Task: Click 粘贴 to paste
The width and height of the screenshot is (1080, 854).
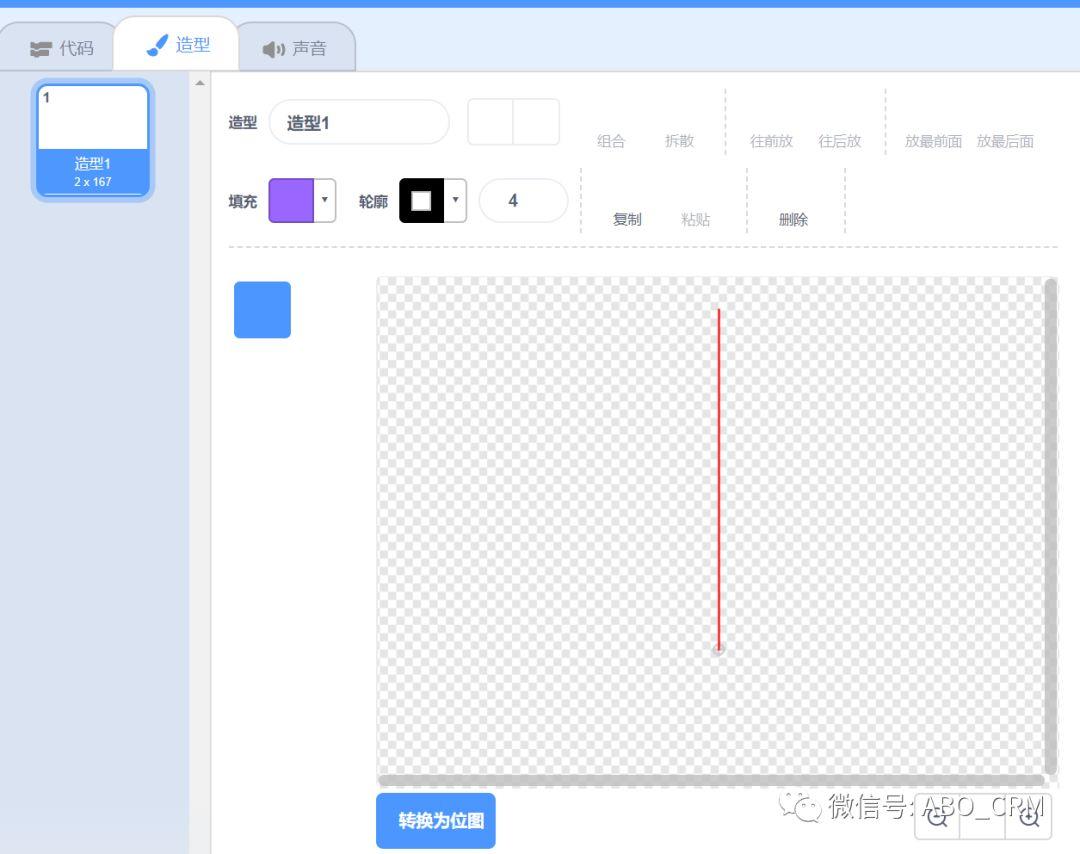Action: tap(695, 219)
